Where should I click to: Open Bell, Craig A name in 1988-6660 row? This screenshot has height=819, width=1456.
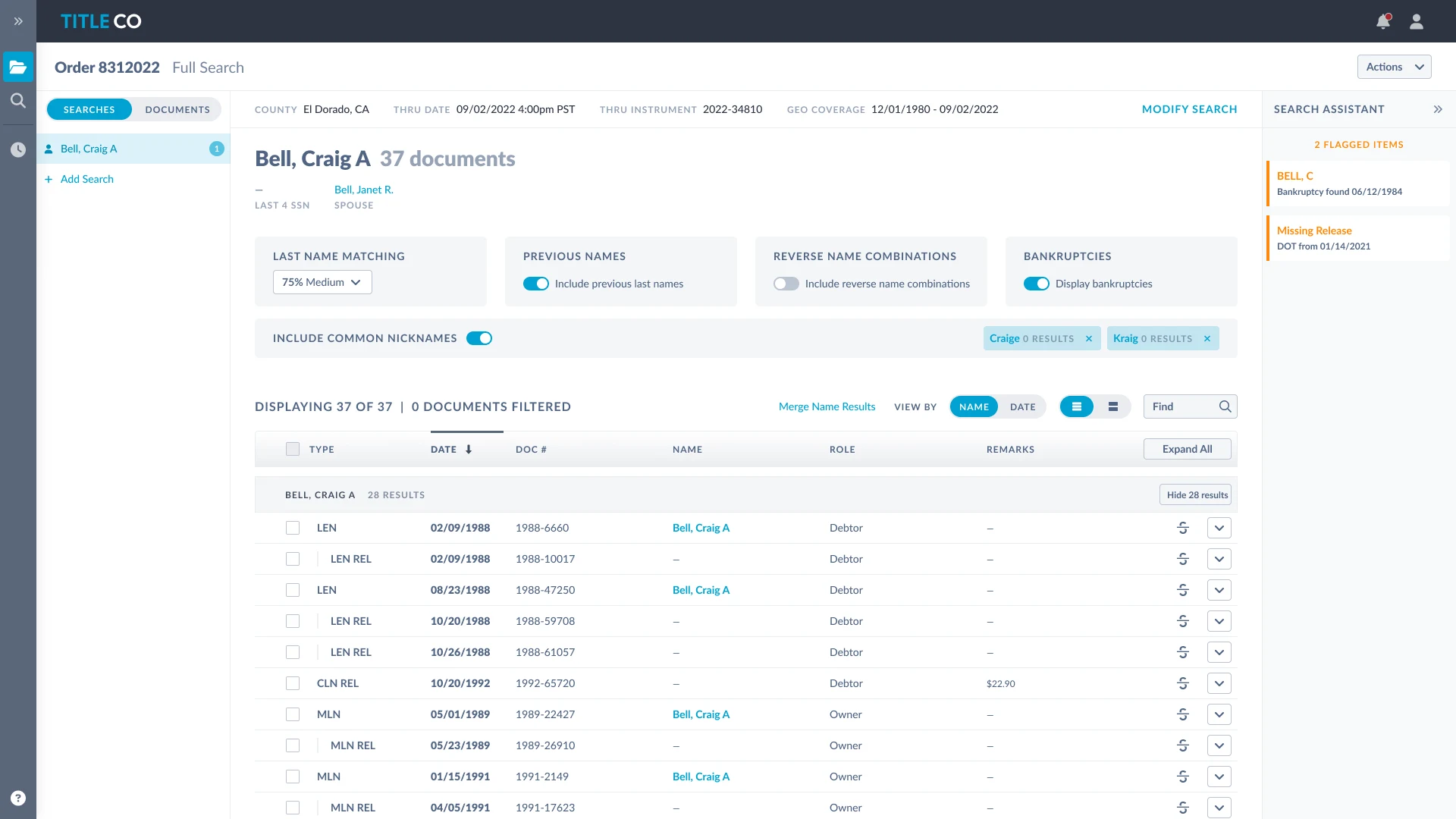701,528
